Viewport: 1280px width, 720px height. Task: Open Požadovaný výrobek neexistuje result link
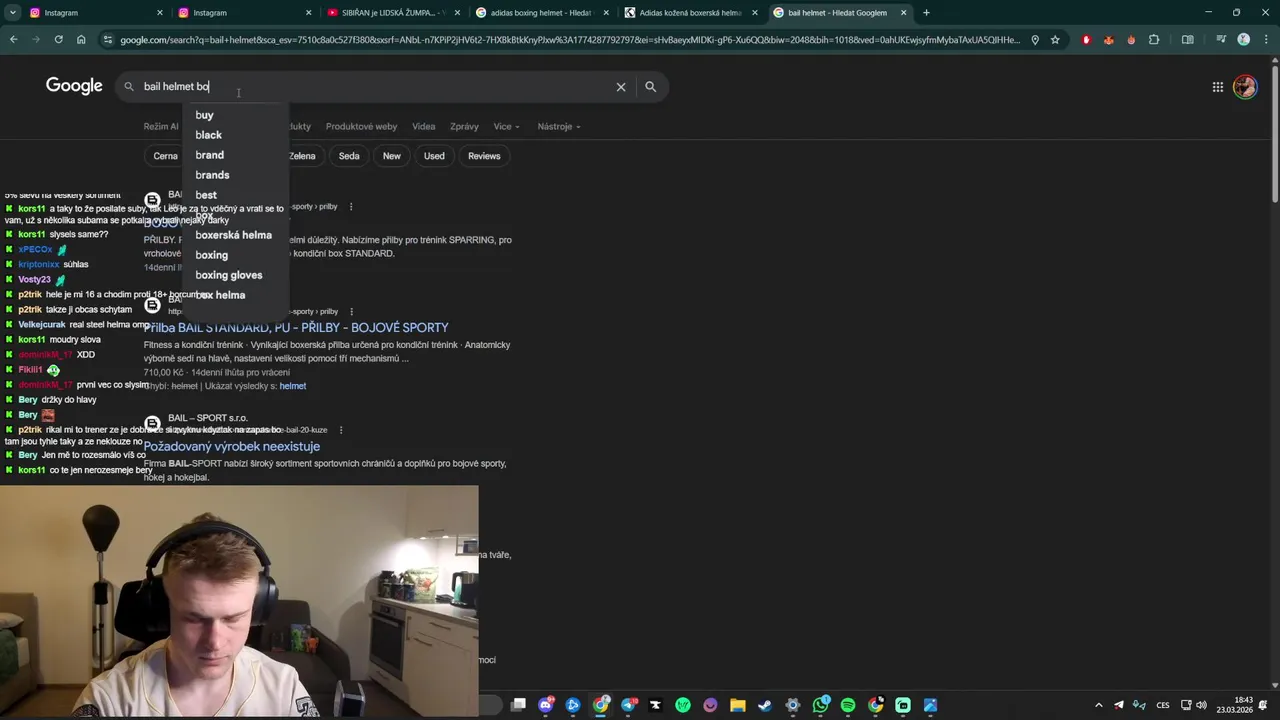(x=232, y=446)
